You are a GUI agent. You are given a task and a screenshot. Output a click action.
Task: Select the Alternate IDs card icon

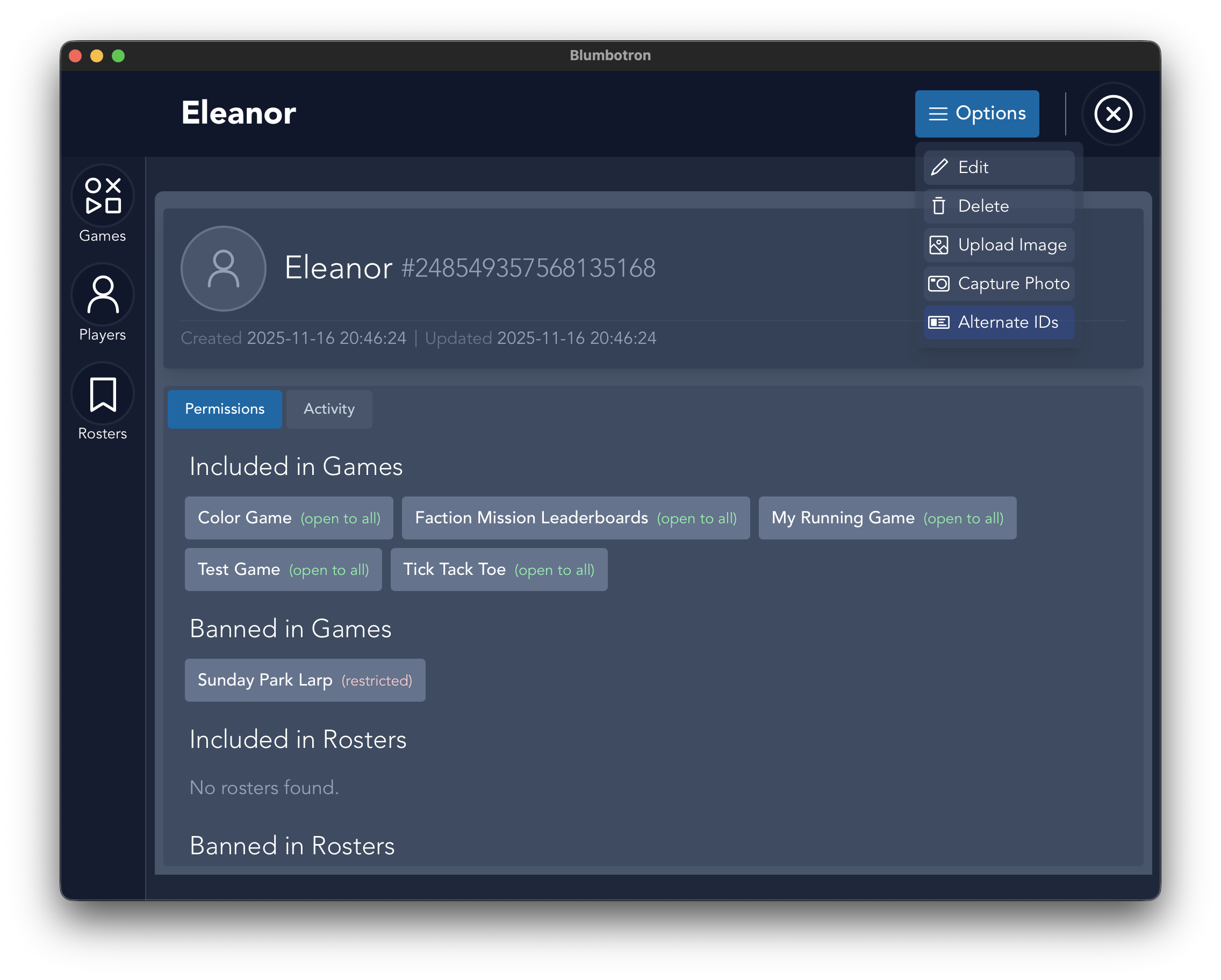[x=939, y=322]
